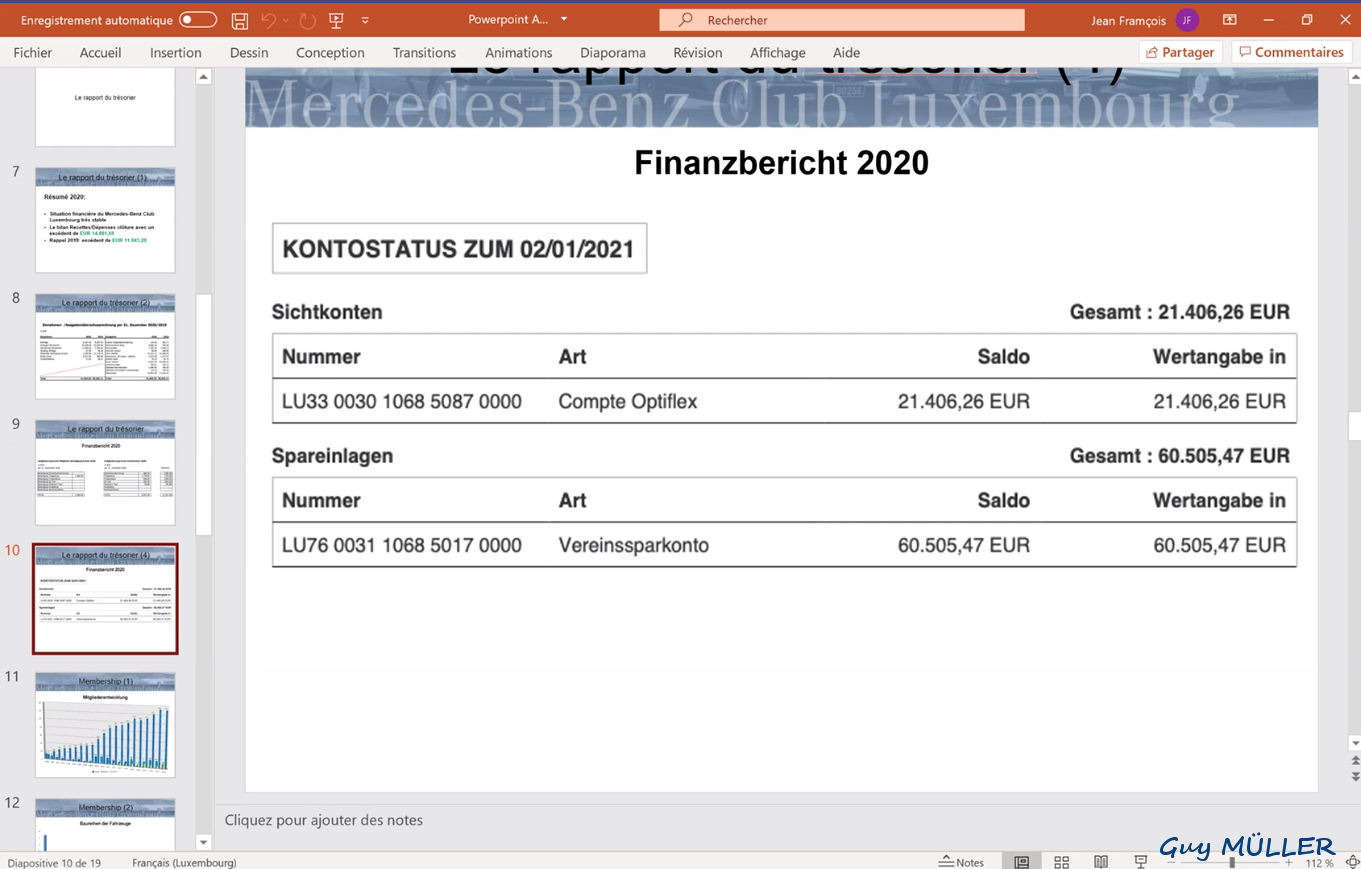The width and height of the screenshot is (1361, 869).
Task: Click the JF account avatar
Action: tap(1187, 20)
